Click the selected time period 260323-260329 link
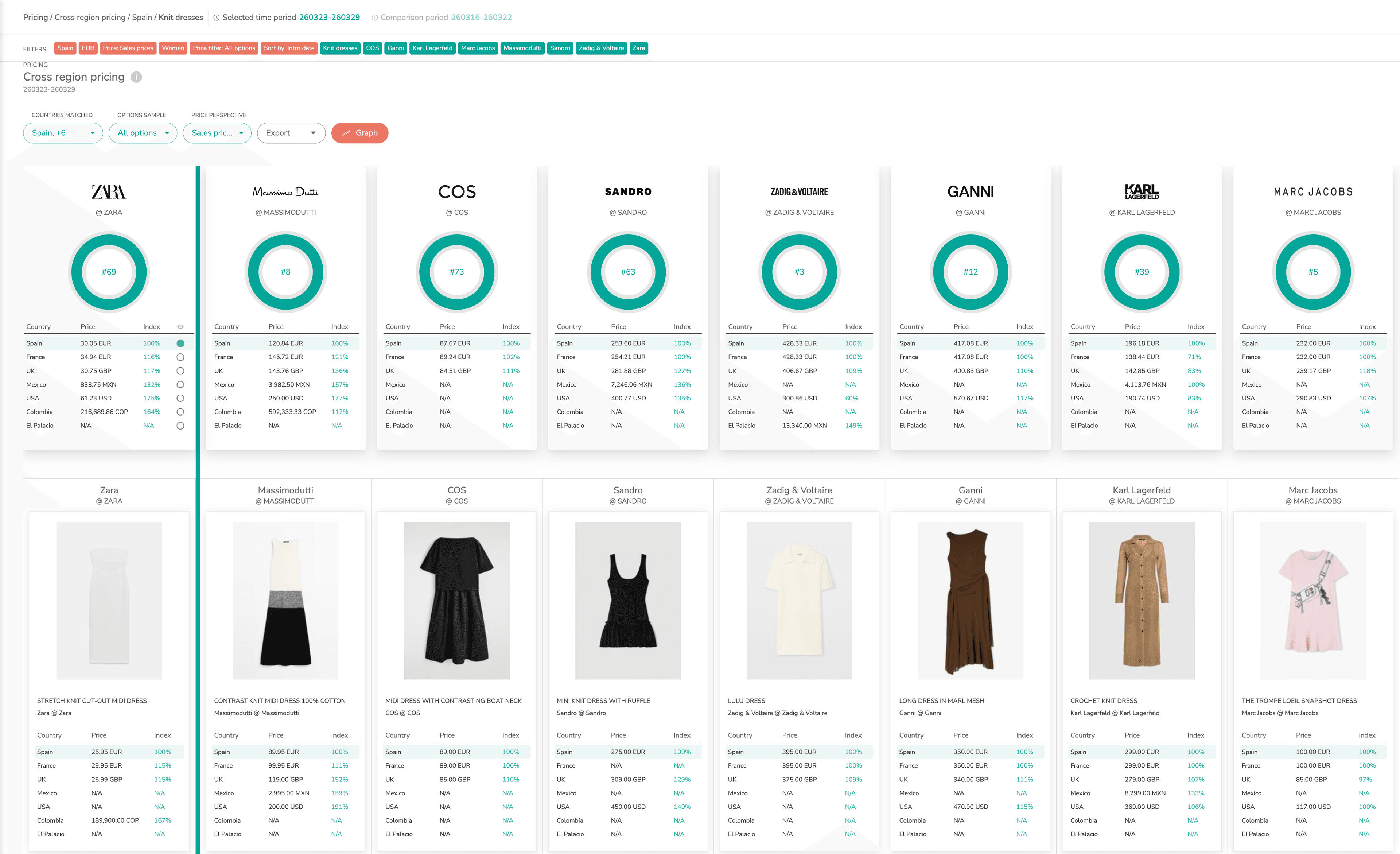Screen dimensions: 1400x854 point(330,18)
